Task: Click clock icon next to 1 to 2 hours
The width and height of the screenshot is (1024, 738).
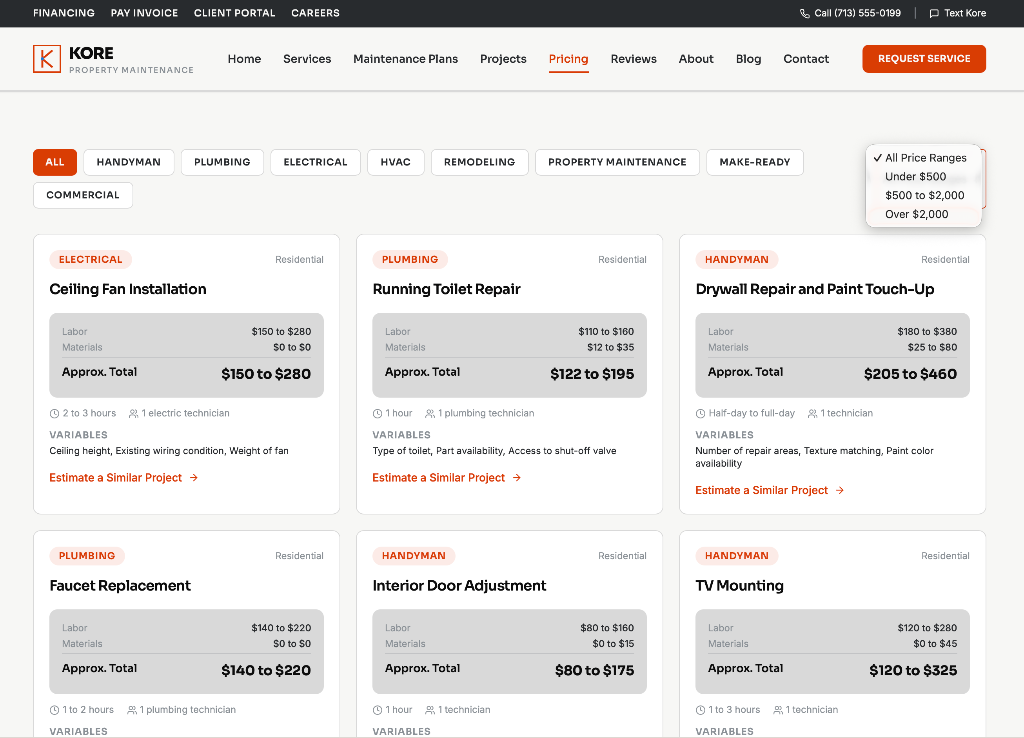Action: [54, 710]
